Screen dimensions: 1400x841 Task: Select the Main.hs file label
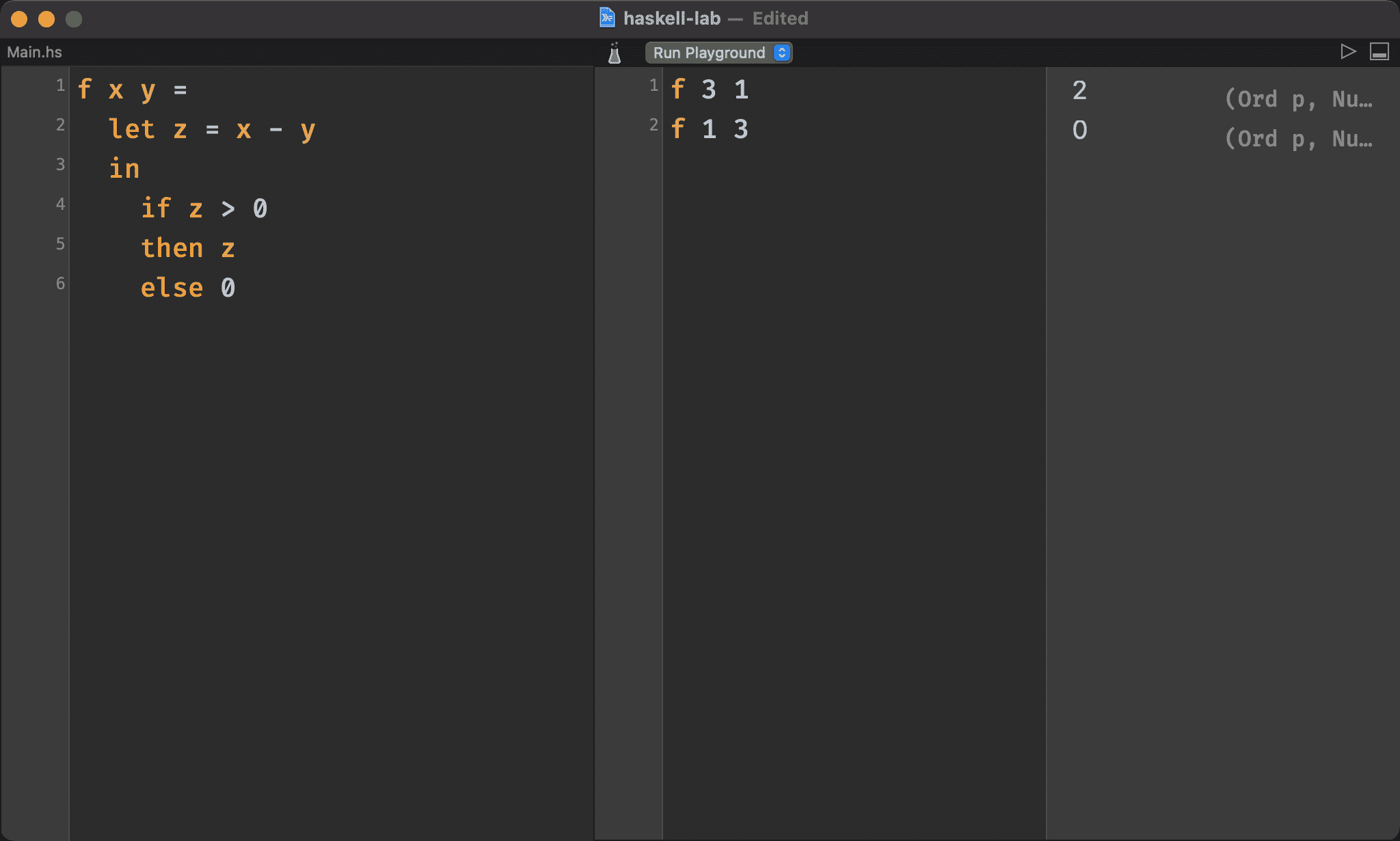tap(34, 52)
